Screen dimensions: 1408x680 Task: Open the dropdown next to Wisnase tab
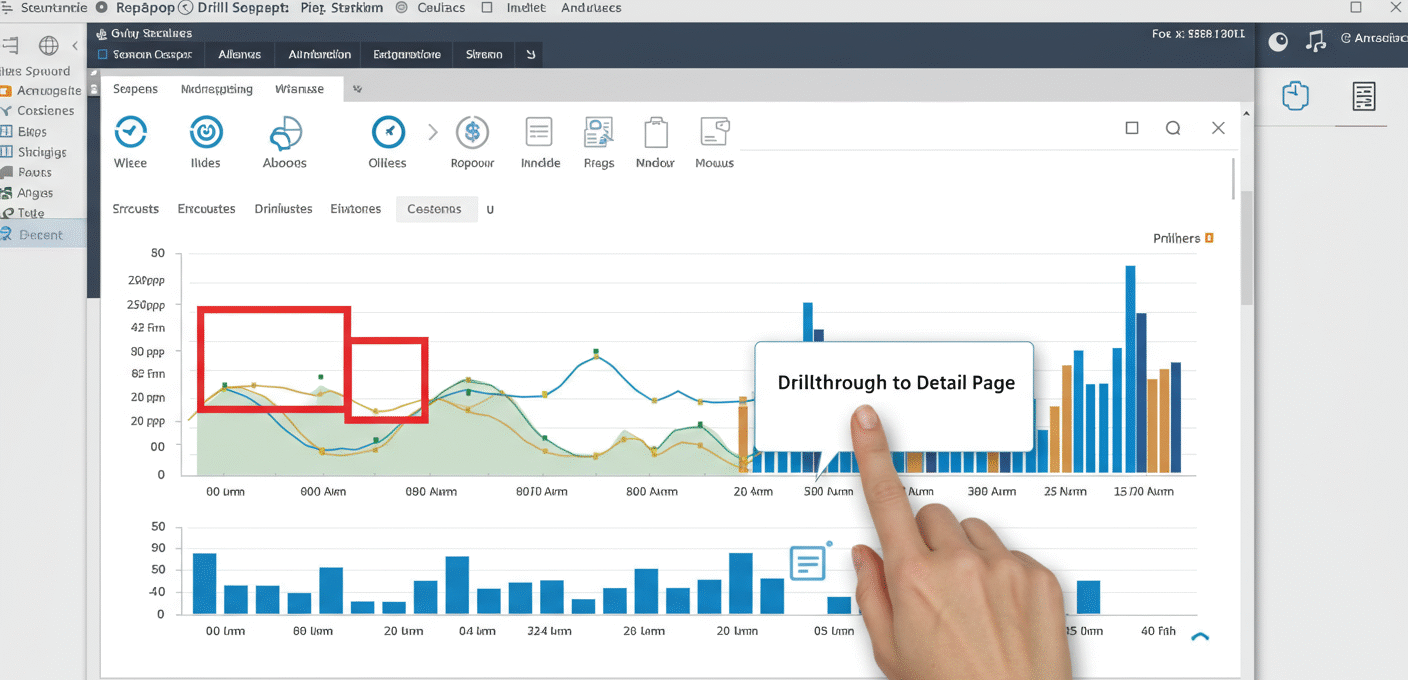point(356,89)
